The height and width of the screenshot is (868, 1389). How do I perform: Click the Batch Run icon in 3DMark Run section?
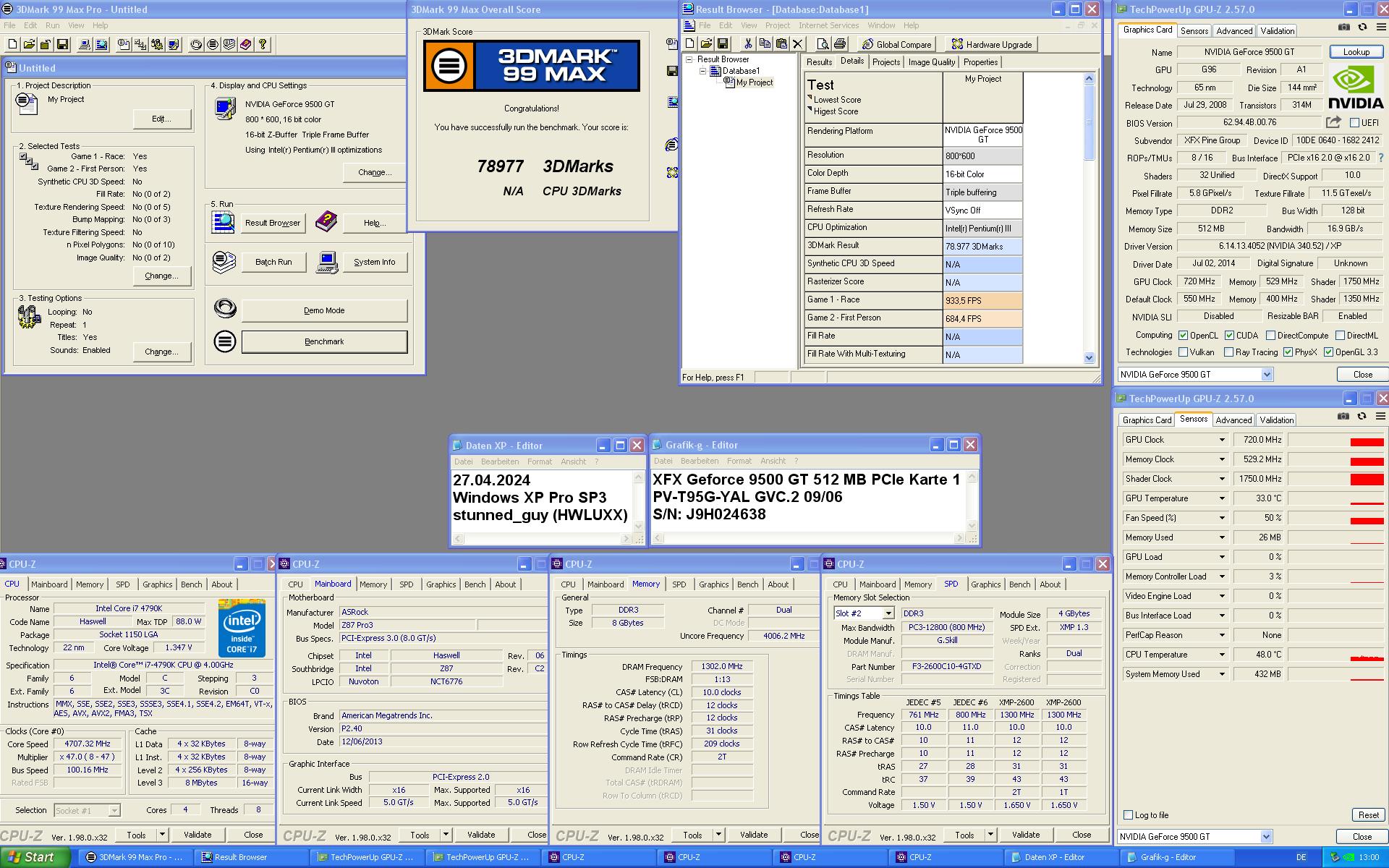pos(224,262)
